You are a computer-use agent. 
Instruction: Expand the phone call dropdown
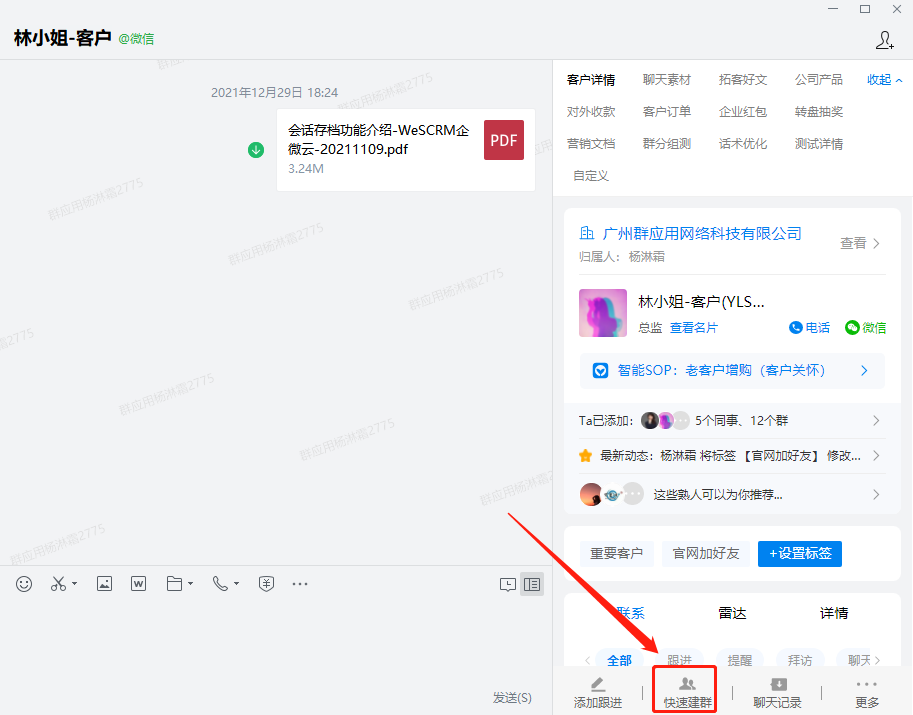225,584
